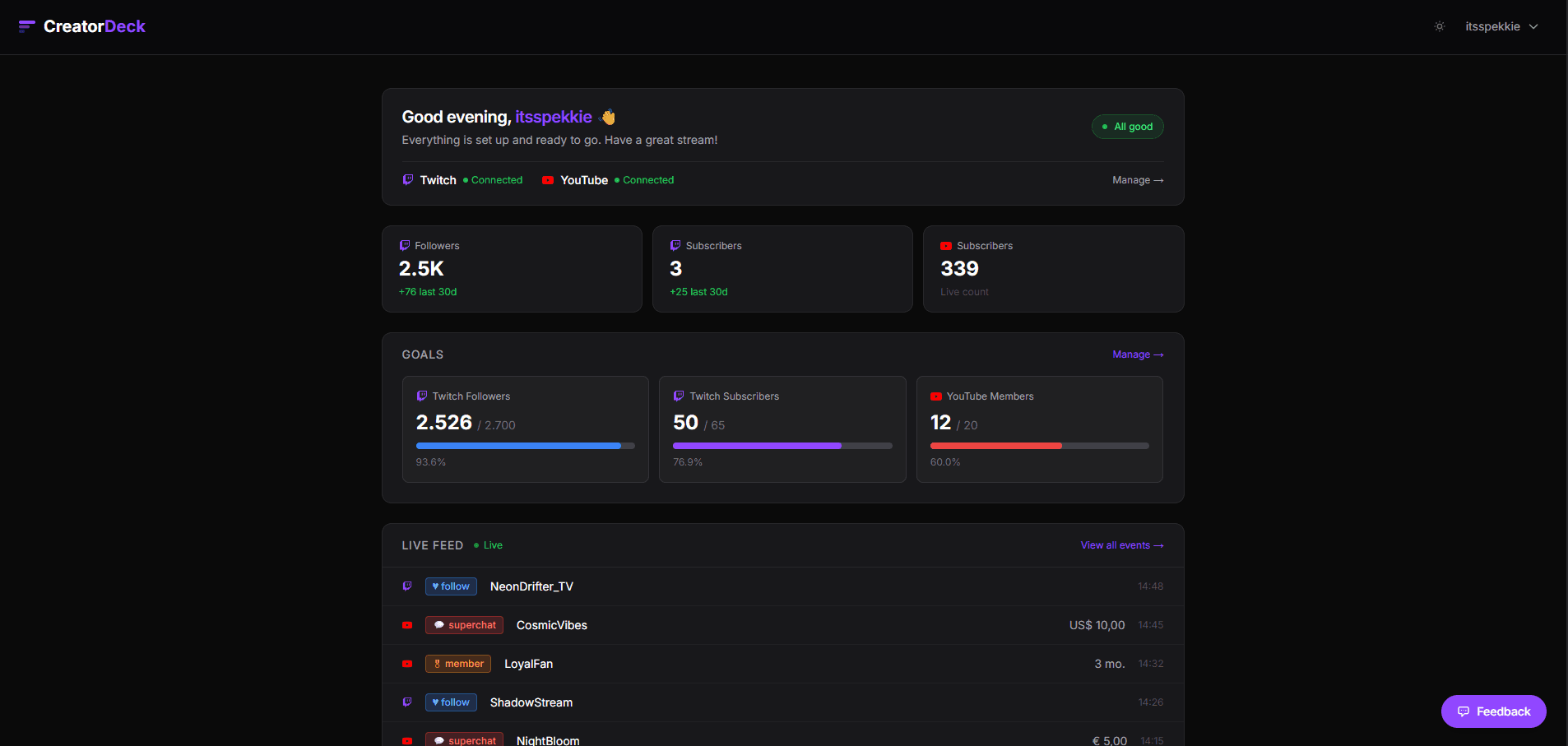Click the YouTube icon on Subscribers 339 card
Image resolution: width=1568 pixels, height=746 pixels.
(x=946, y=246)
